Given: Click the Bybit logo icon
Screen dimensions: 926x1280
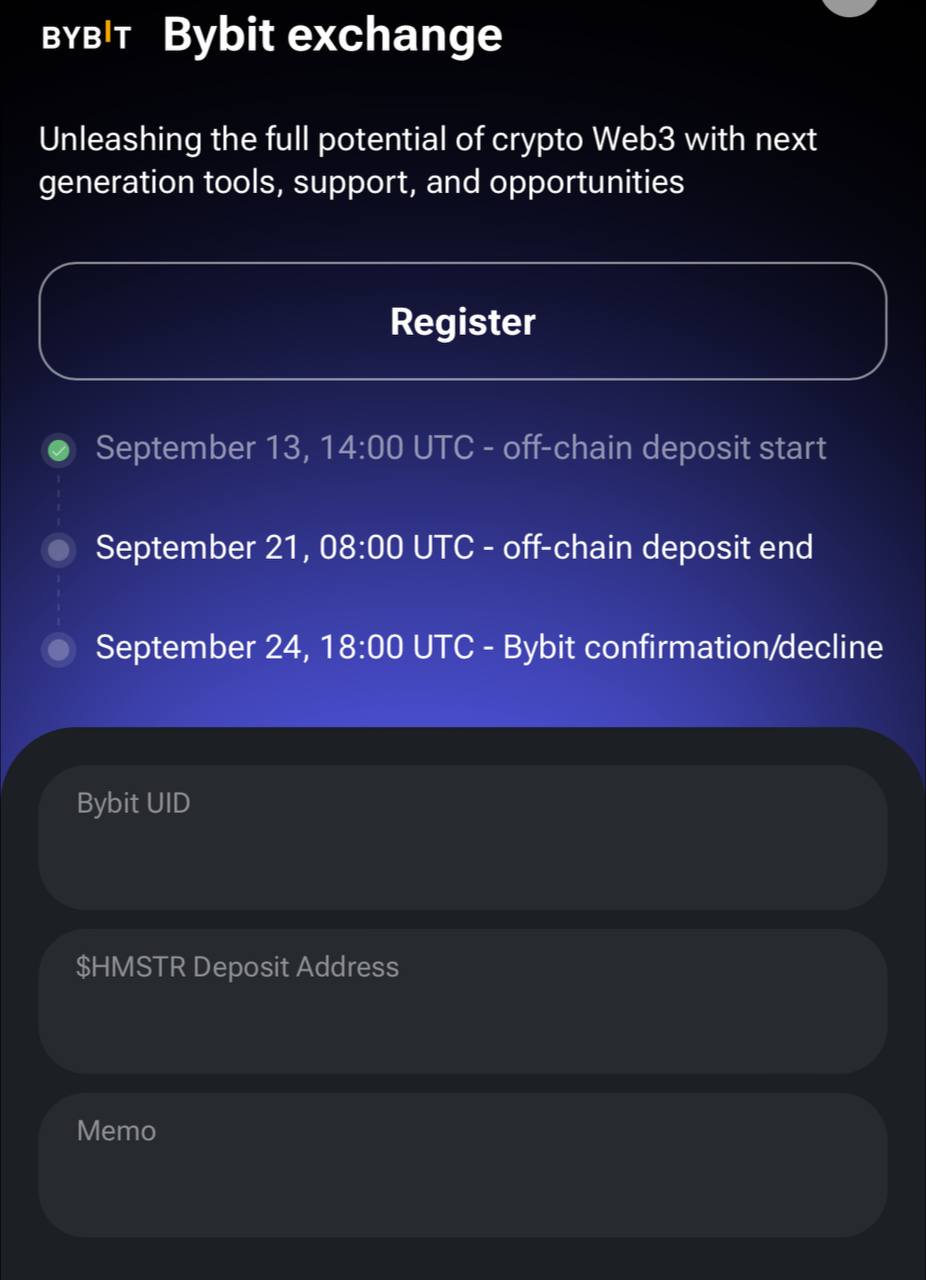Looking at the screenshot, I should (x=86, y=36).
